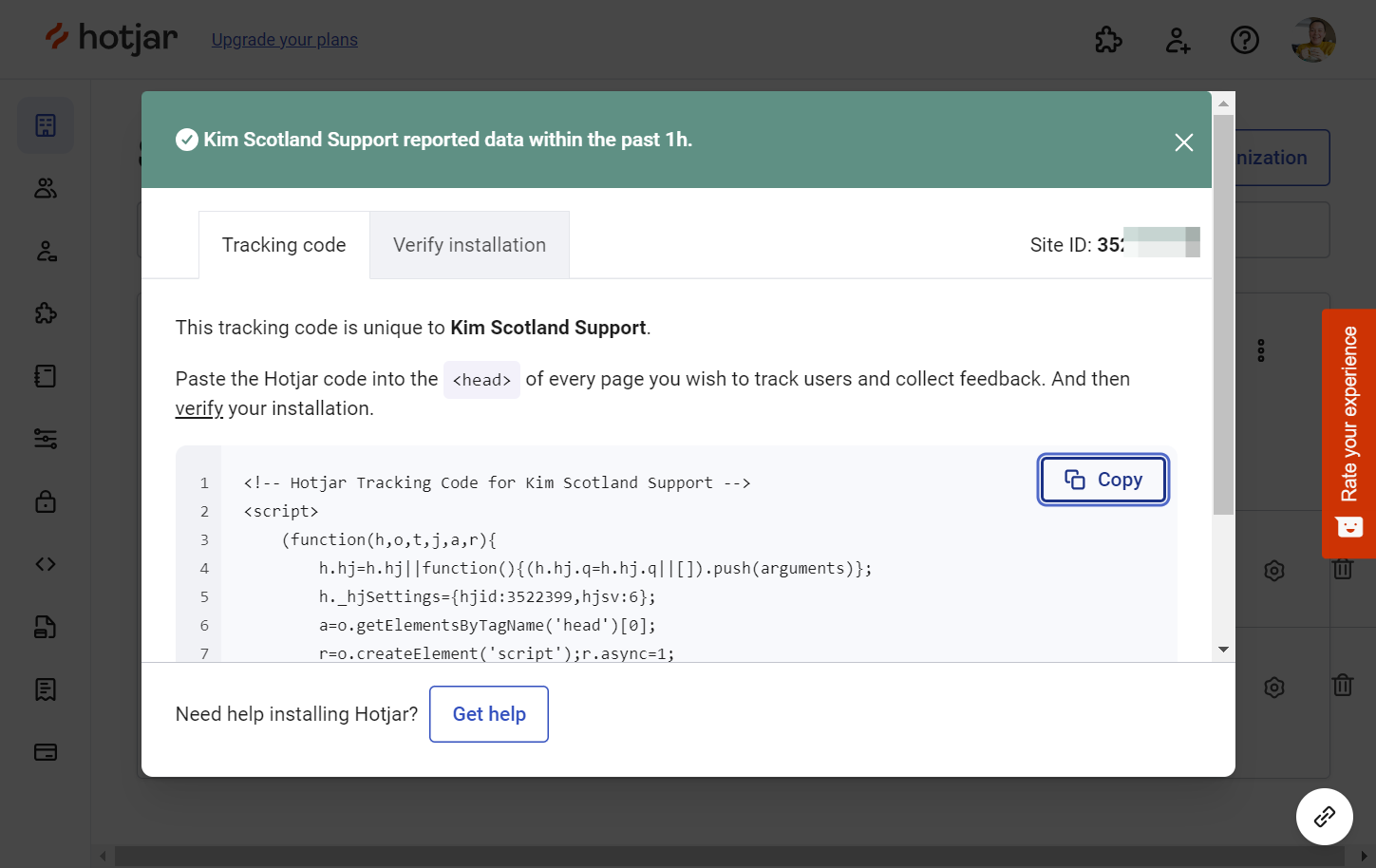Click the dialog scrollbar up arrow

pyautogui.click(x=1223, y=104)
